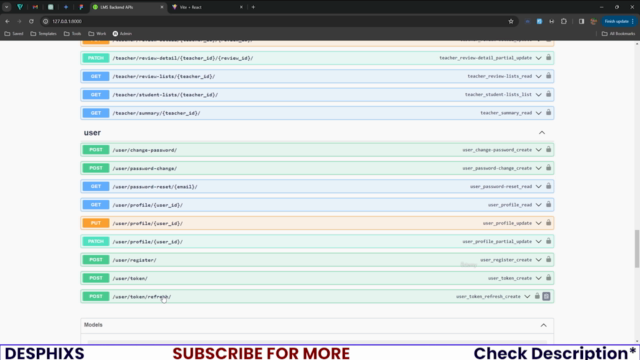The height and width of the screenshot is (360, 640).
Task: Open the Admin bookmark
Action: point(122,33)
